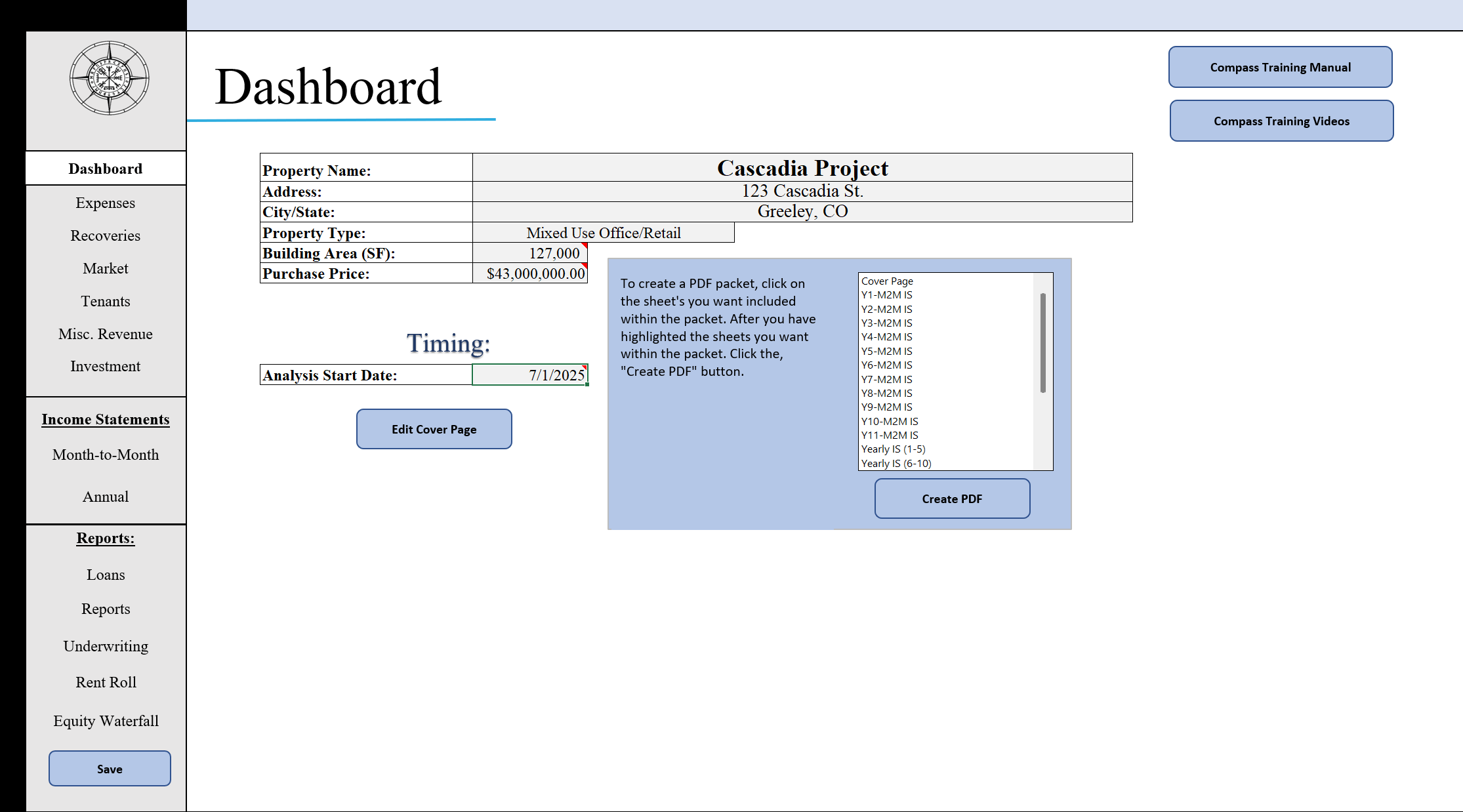Open the Month-to-Month income statement
This screenshot has width=1463, height=812.
pyautogui.click(x=105, y=455)
